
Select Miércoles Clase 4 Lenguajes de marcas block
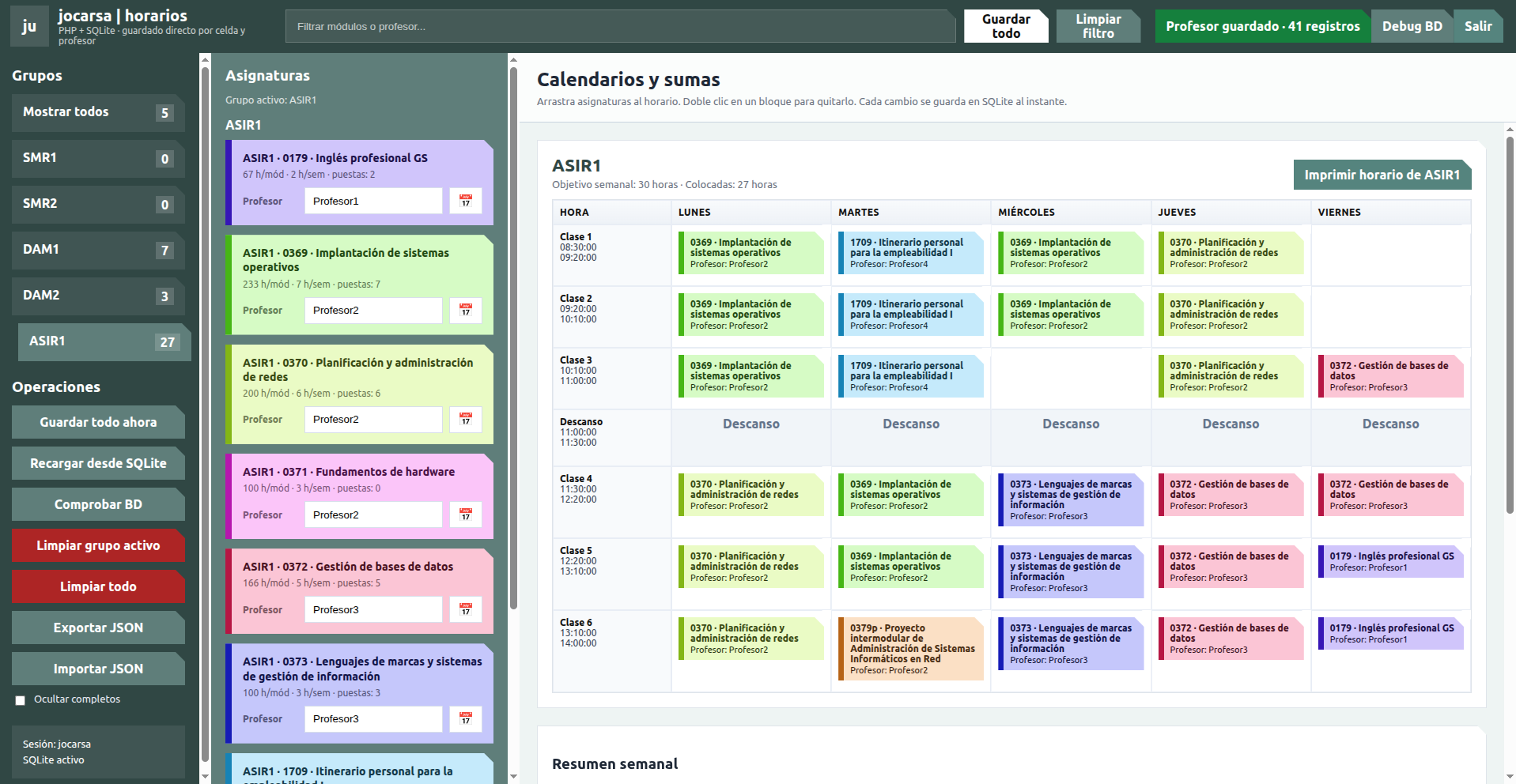coord(1071,499)
